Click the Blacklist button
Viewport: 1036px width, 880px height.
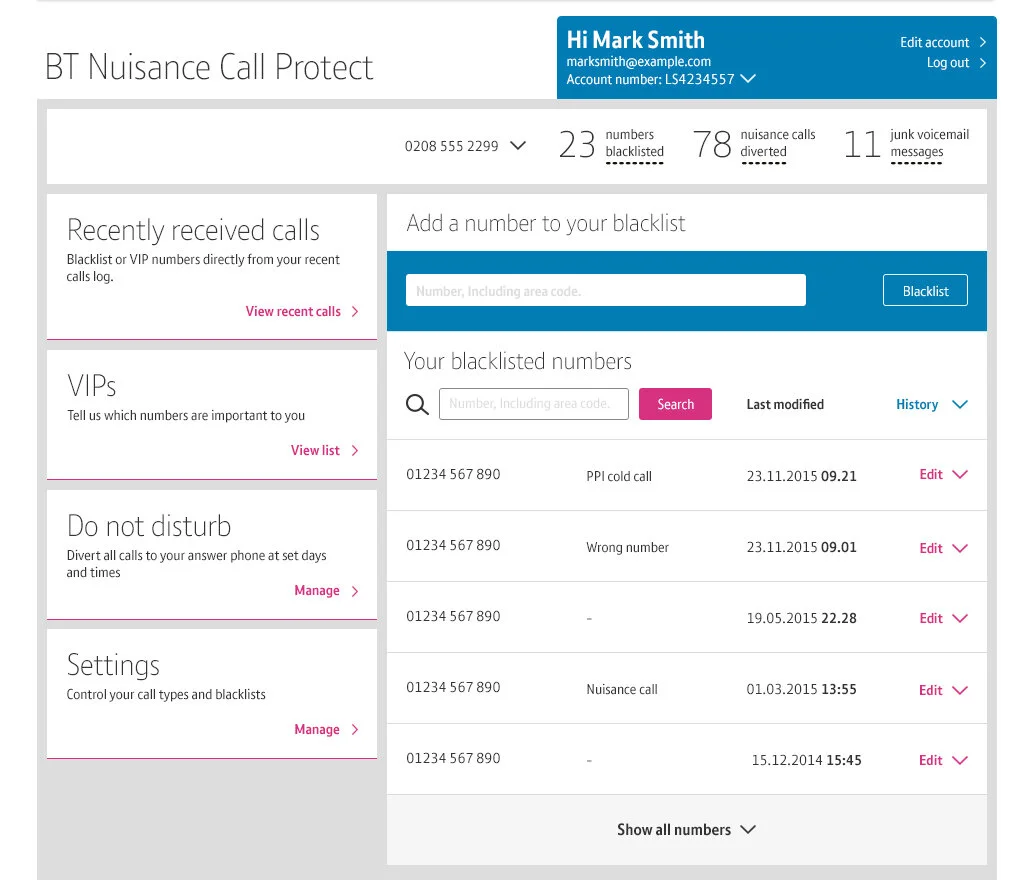coord(925,290)
